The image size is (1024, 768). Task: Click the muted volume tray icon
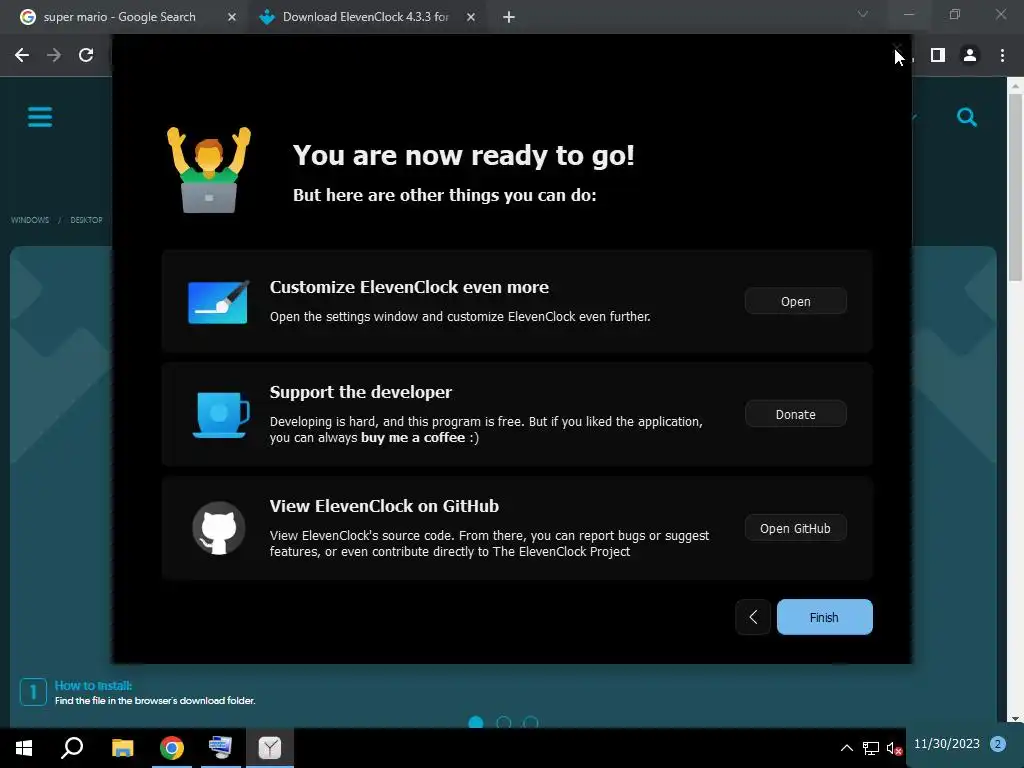pos(894,748)
